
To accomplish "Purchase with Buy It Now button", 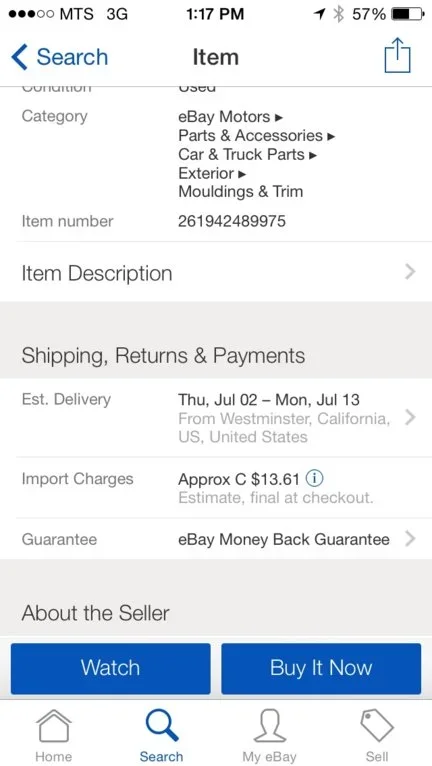I will click(x=321, y=668).
